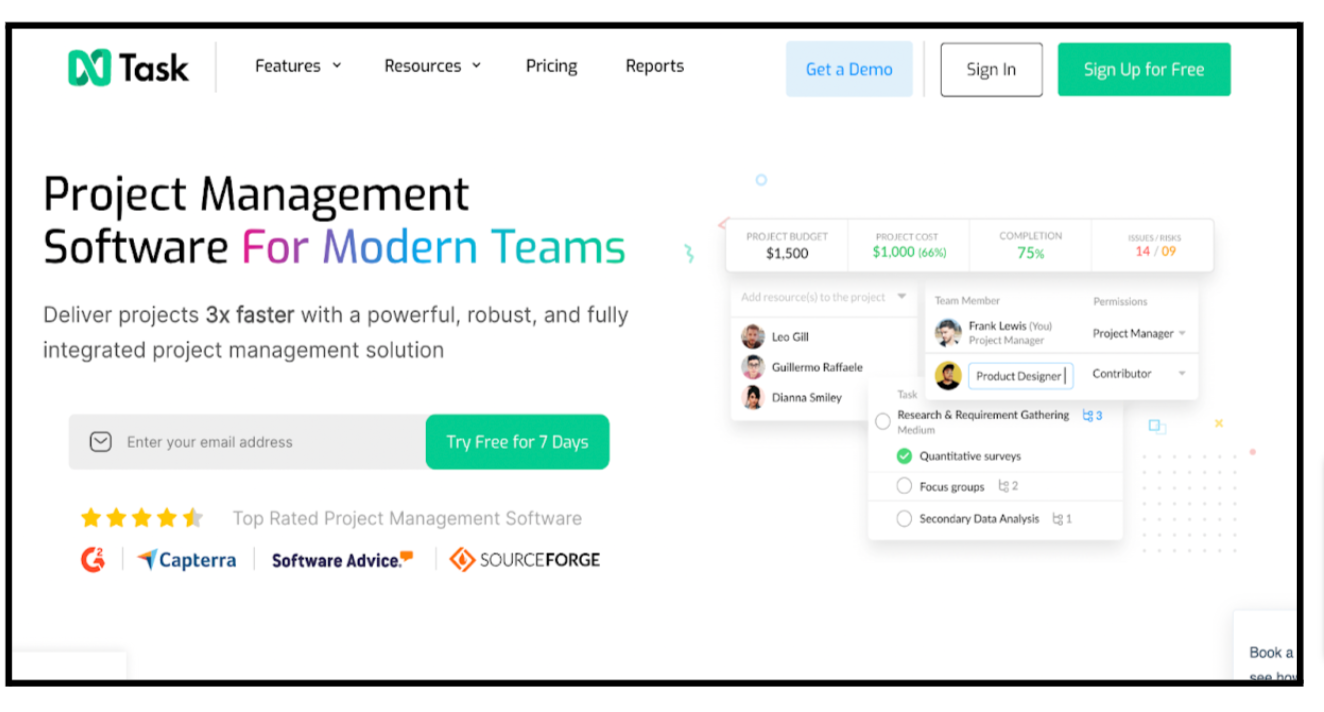Check the Research & Requirement Gathering task
1324x712 pixels.
coord(882,422)
